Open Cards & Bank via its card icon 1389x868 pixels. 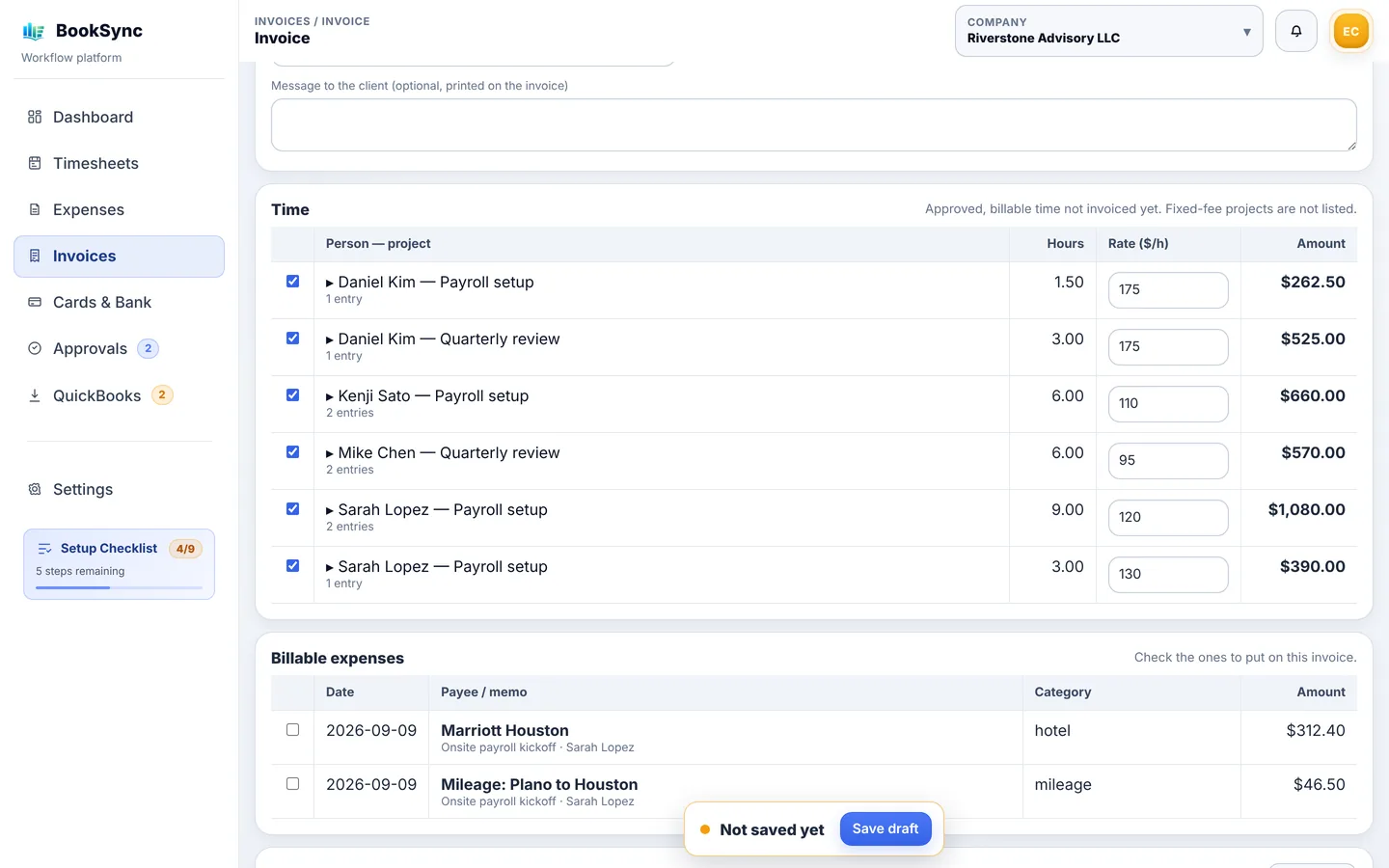pyautogui.click(x=35, y=302)
